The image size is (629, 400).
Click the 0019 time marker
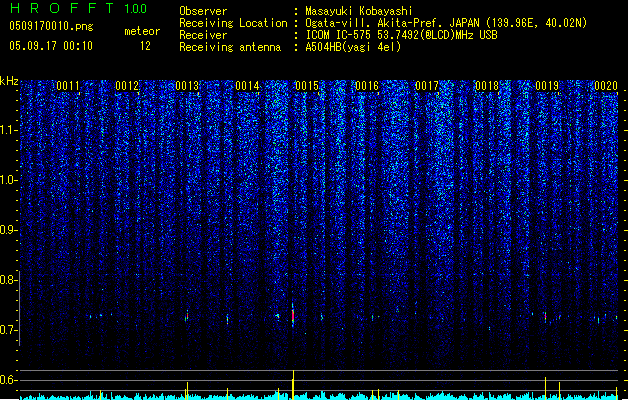coord(547,86)
